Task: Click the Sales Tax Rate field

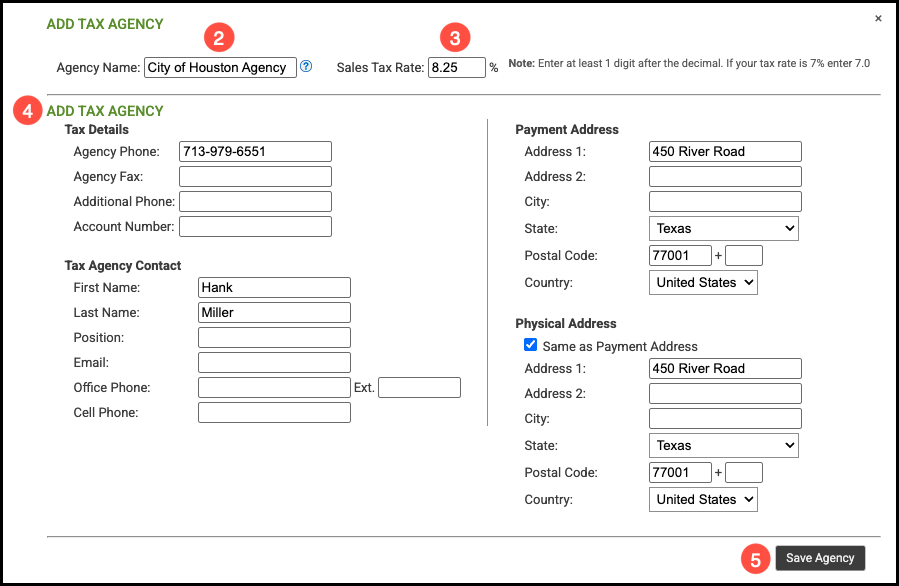Action: pyautogui.click(x=456, y=68)
